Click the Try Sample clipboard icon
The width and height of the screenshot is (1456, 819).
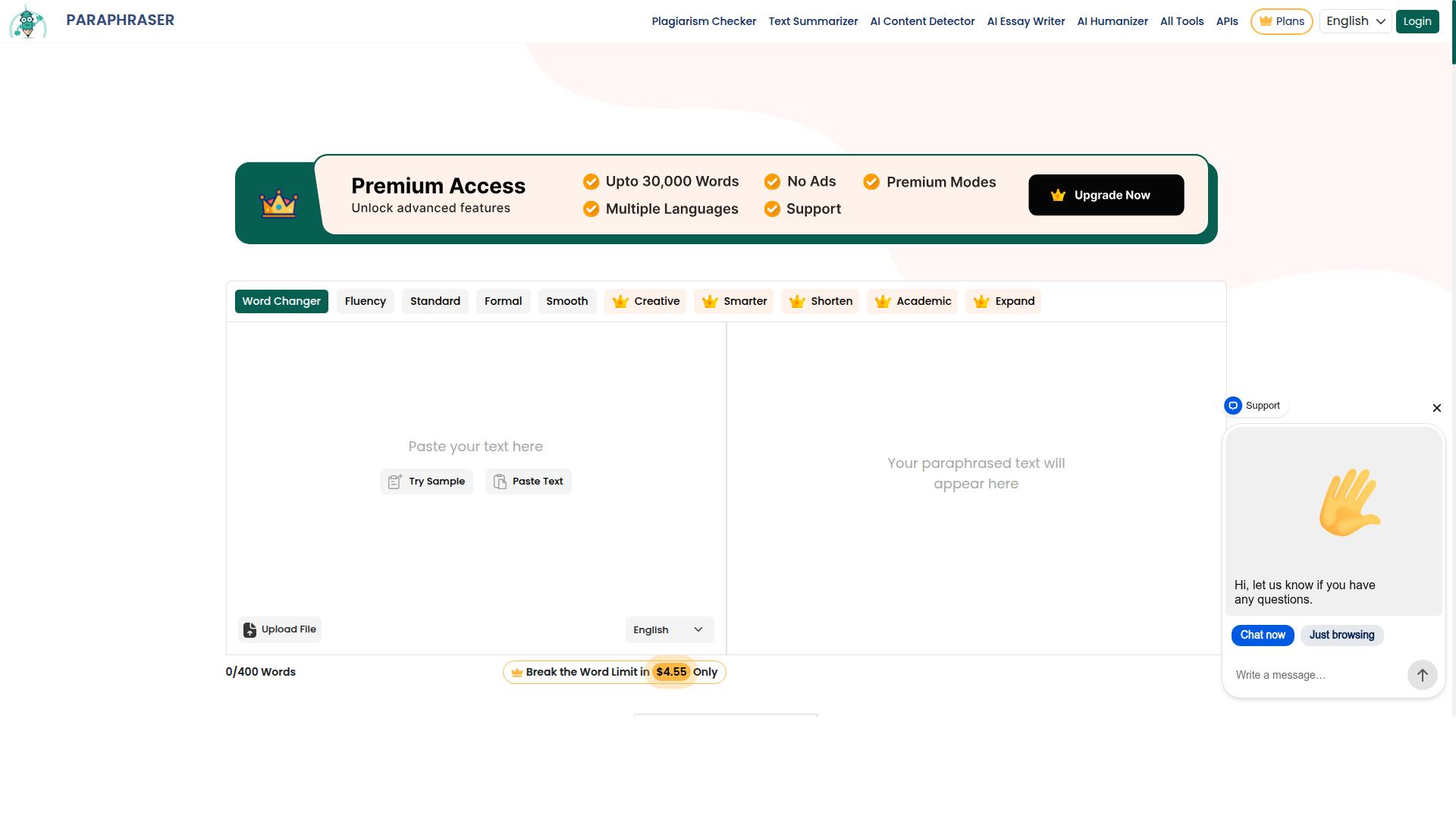click(394, 482)
